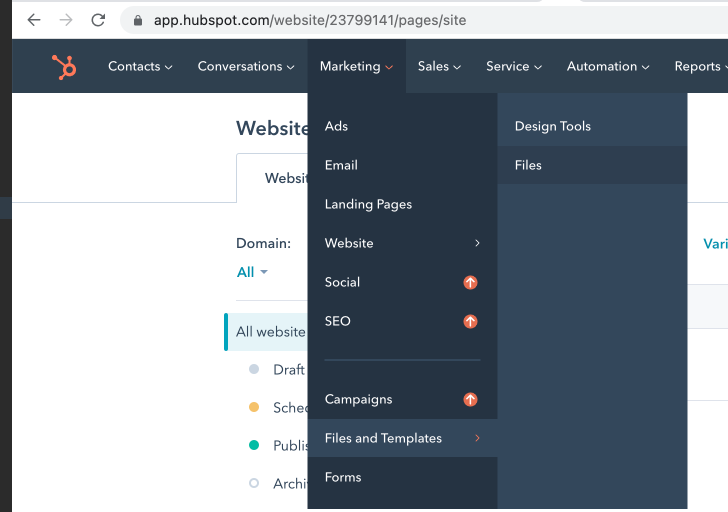Expand the Website submenu
Image resolution: width=728 pixels, height=512 pixels.
(402, 243)
